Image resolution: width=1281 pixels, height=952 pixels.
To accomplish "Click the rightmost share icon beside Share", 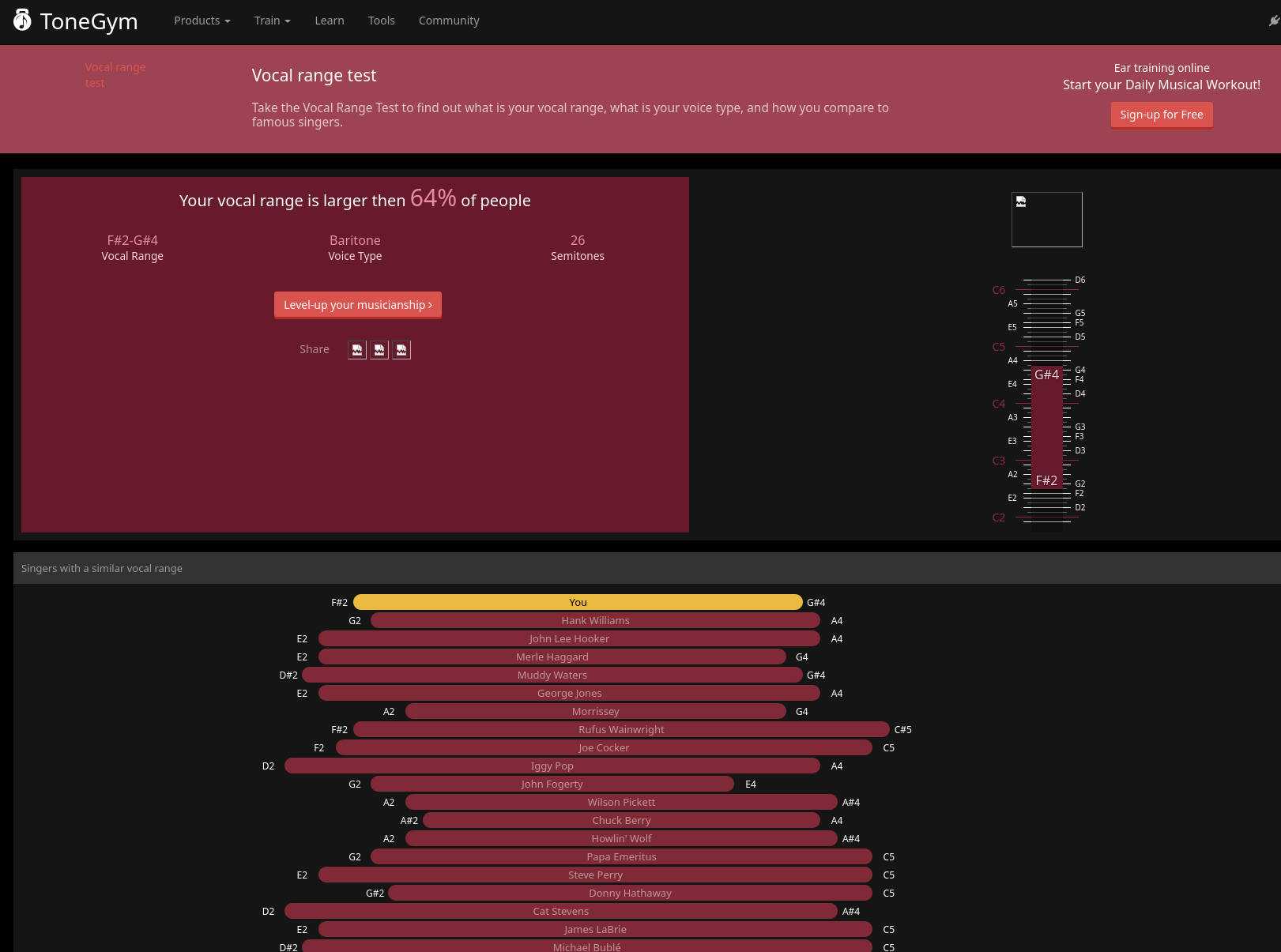I will [401, 350].
